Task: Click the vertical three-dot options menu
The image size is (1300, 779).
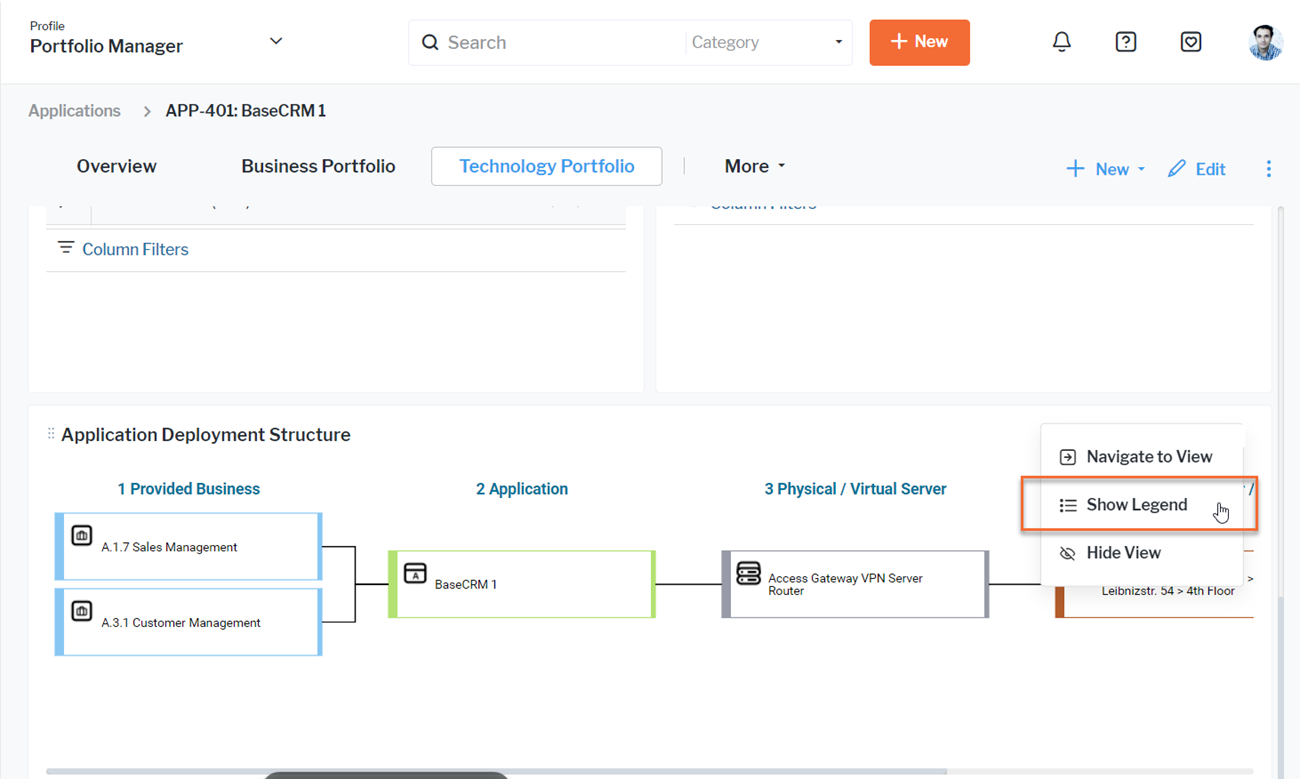Action: 1268,169
